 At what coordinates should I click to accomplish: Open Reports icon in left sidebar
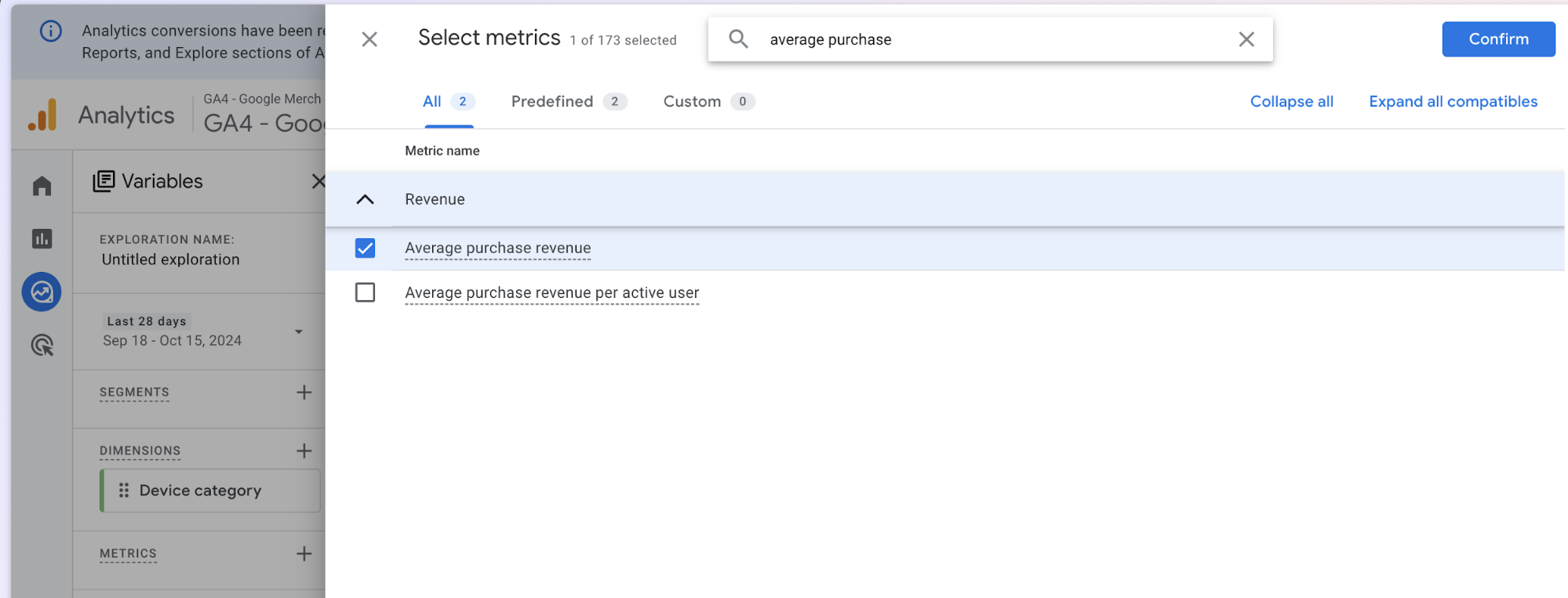(x=42, y=238)
